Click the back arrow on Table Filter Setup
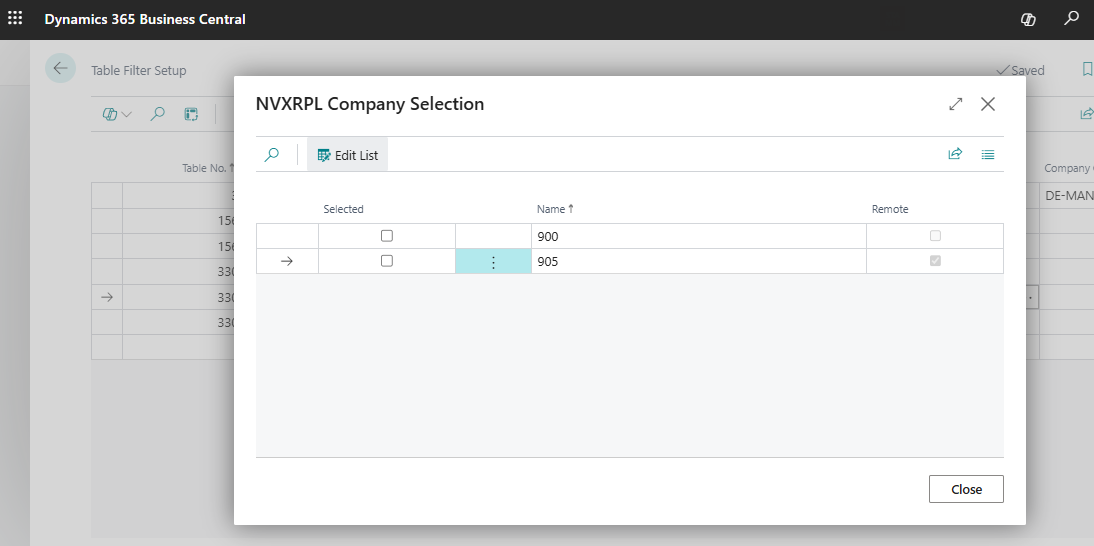The image size is (1094, 546). 60,68
